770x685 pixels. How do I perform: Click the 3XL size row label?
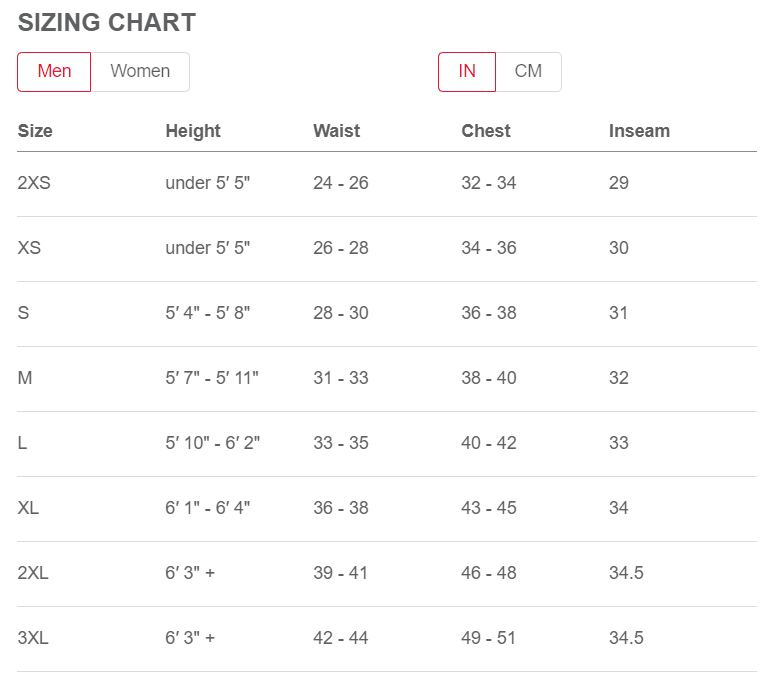[x=33, y=638]
